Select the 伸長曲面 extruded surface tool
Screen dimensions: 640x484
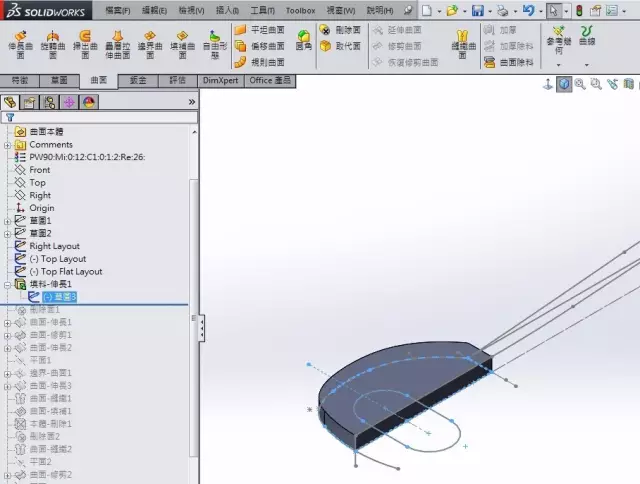pos(20,44)
